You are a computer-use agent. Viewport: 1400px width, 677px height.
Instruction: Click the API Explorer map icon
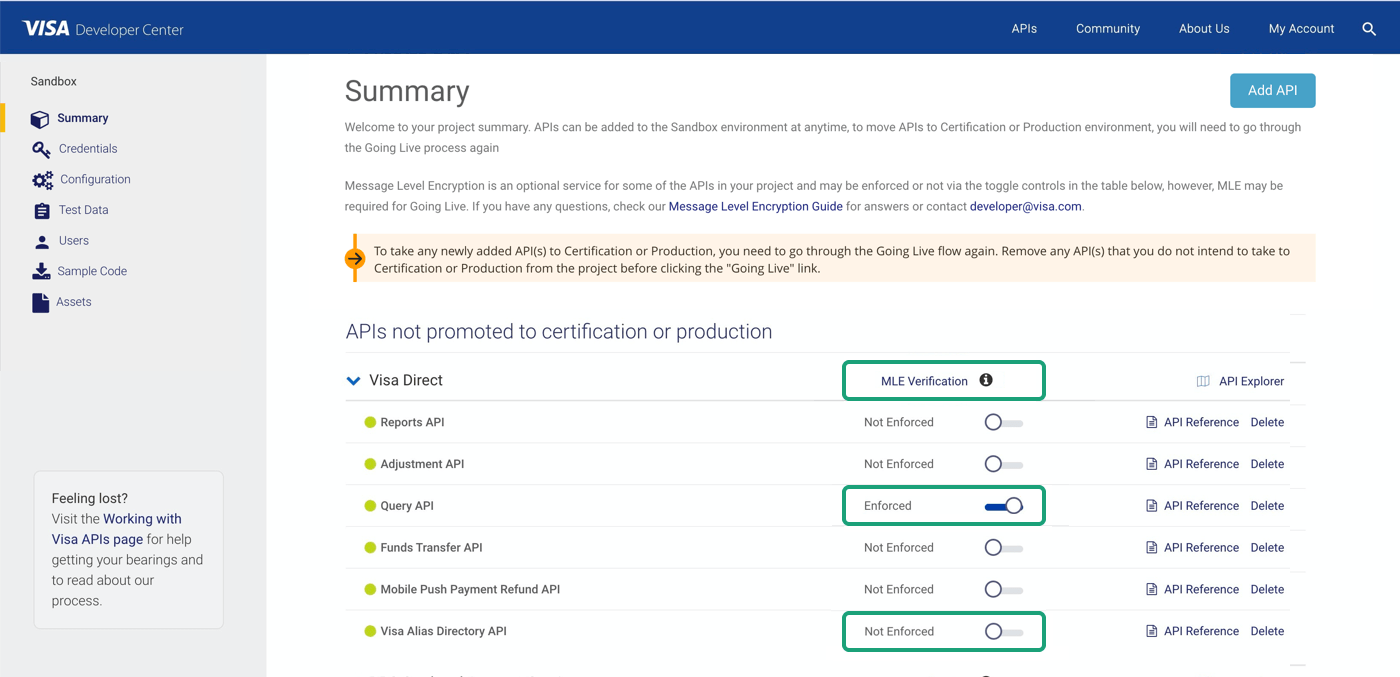click(x=1203, y=381)
